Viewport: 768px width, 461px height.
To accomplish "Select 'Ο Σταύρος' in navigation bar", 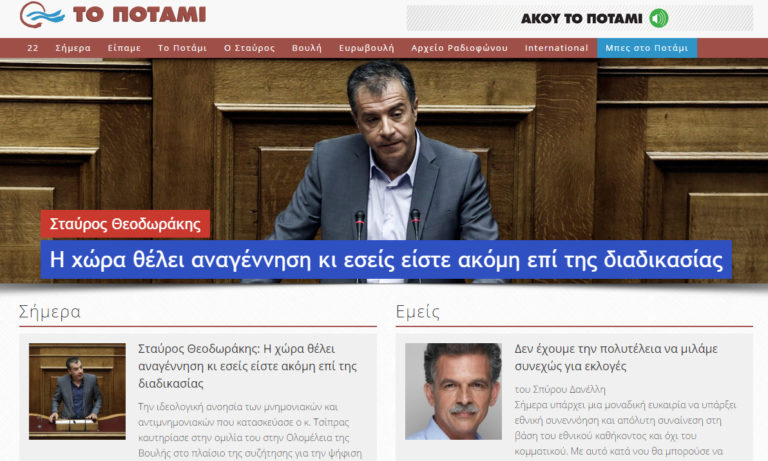I will (248, 48).
